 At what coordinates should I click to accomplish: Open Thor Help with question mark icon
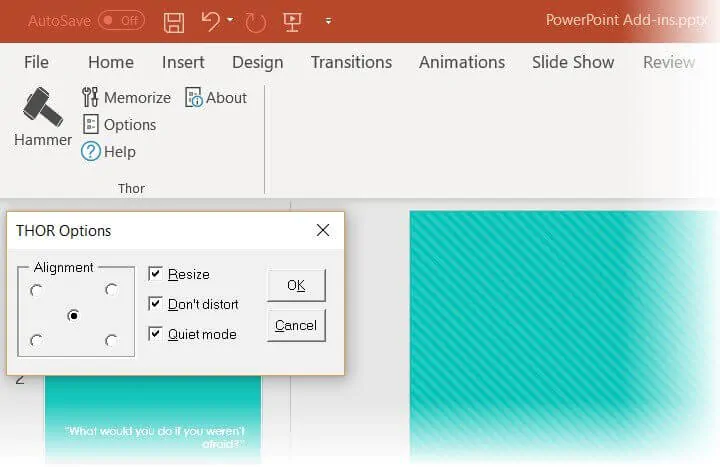(x=91, y=152)
